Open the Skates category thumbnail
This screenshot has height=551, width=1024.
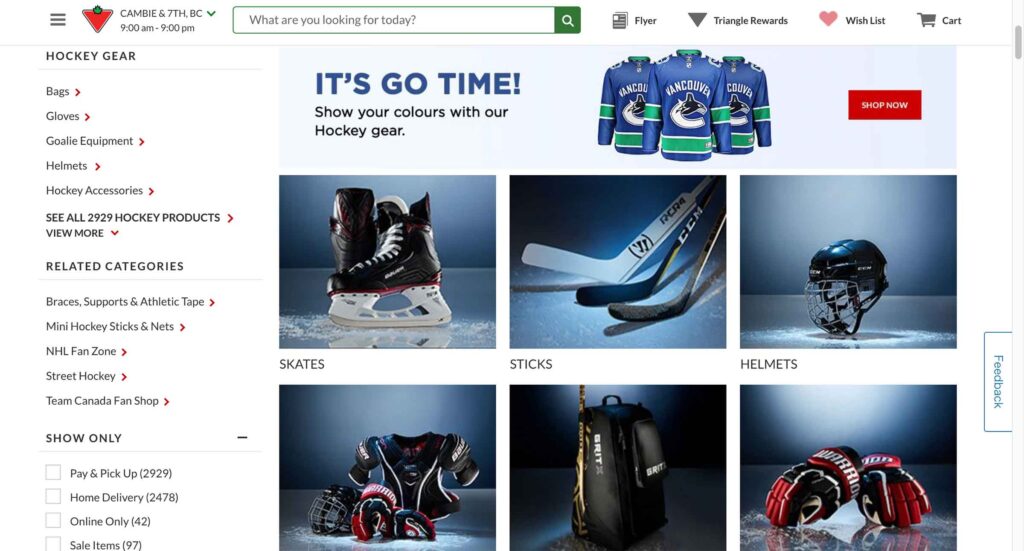[387, 261]
